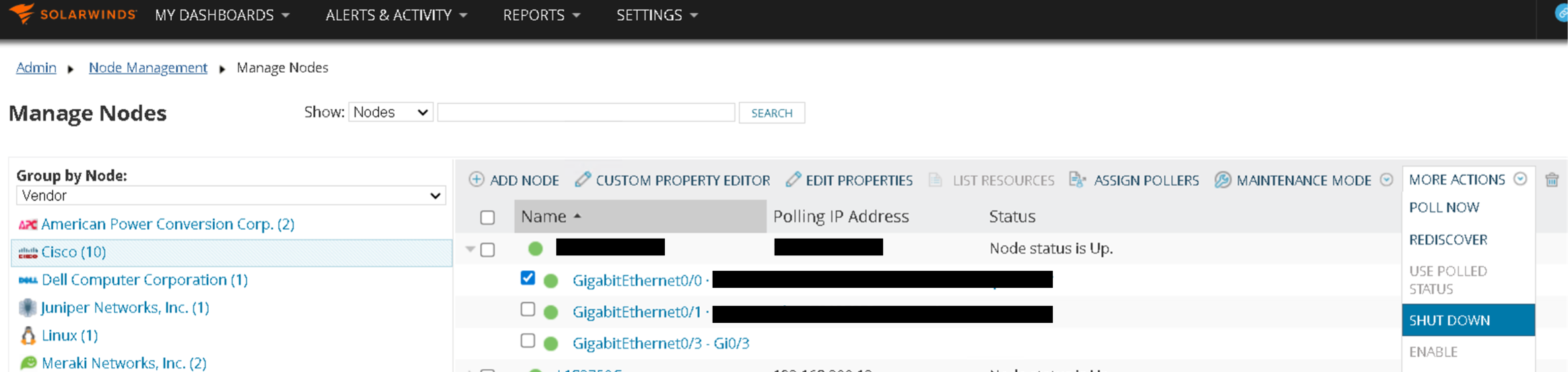Screen dimensions: 1568x372
Task: Open the Show Nodes dropdown
Action: [x=391, y=113]
